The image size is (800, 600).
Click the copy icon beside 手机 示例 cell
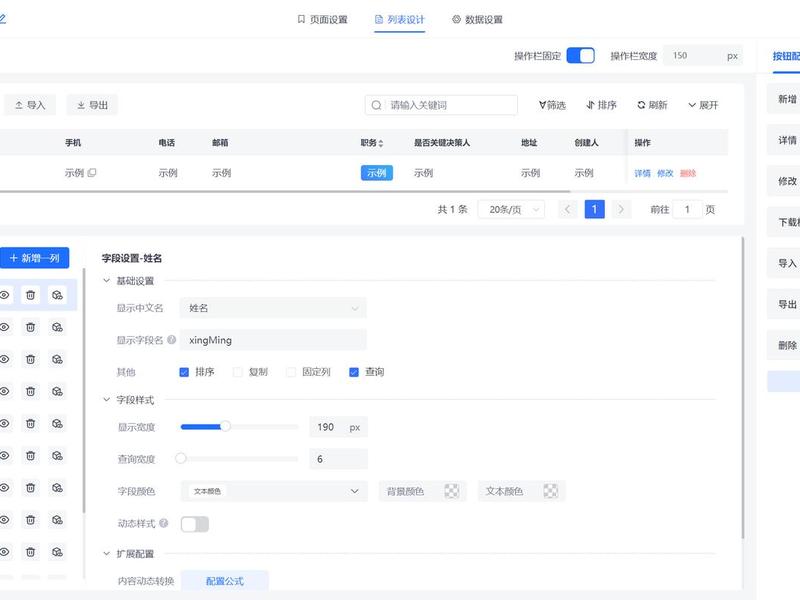tap(92, 173)
